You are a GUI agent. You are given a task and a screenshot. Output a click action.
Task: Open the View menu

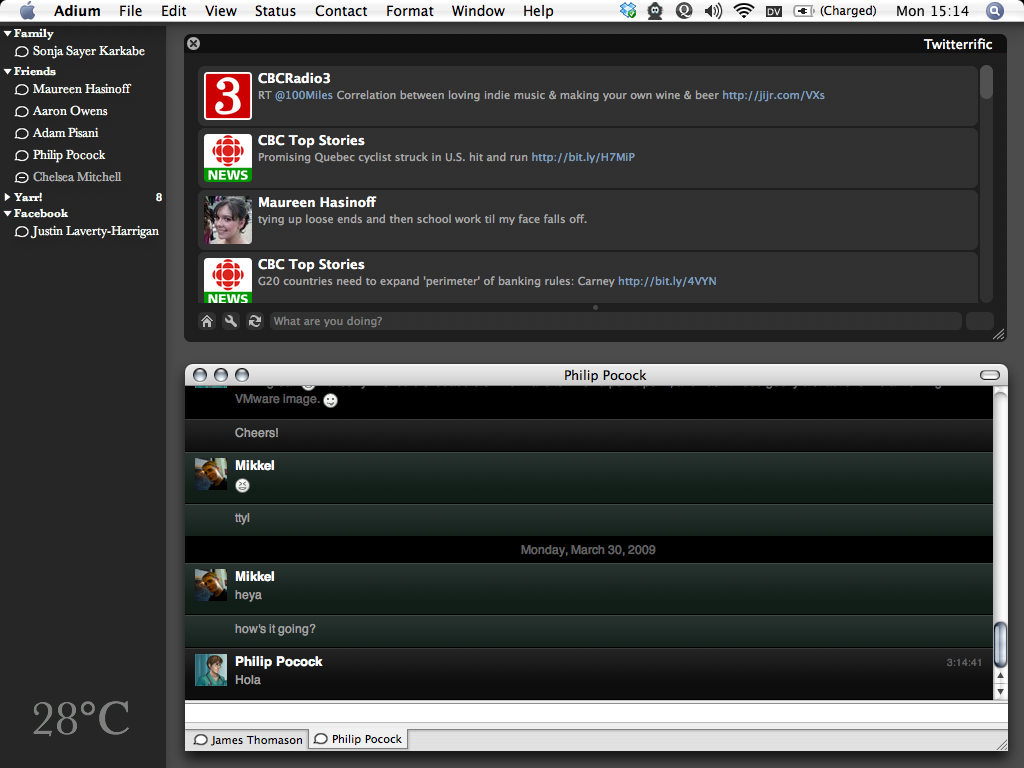point(221,11)
